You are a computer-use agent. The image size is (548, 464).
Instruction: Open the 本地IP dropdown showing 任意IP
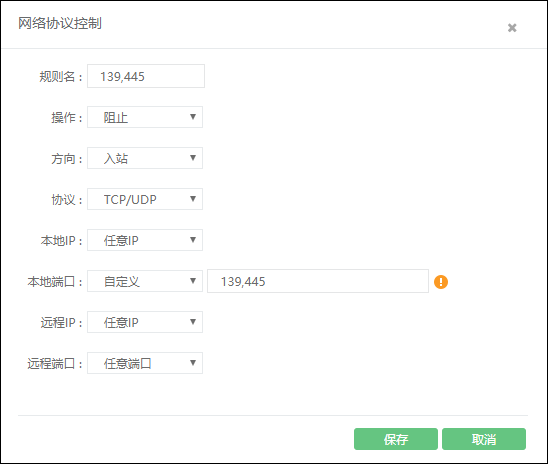pyautogui.click(x=145, y=240)
